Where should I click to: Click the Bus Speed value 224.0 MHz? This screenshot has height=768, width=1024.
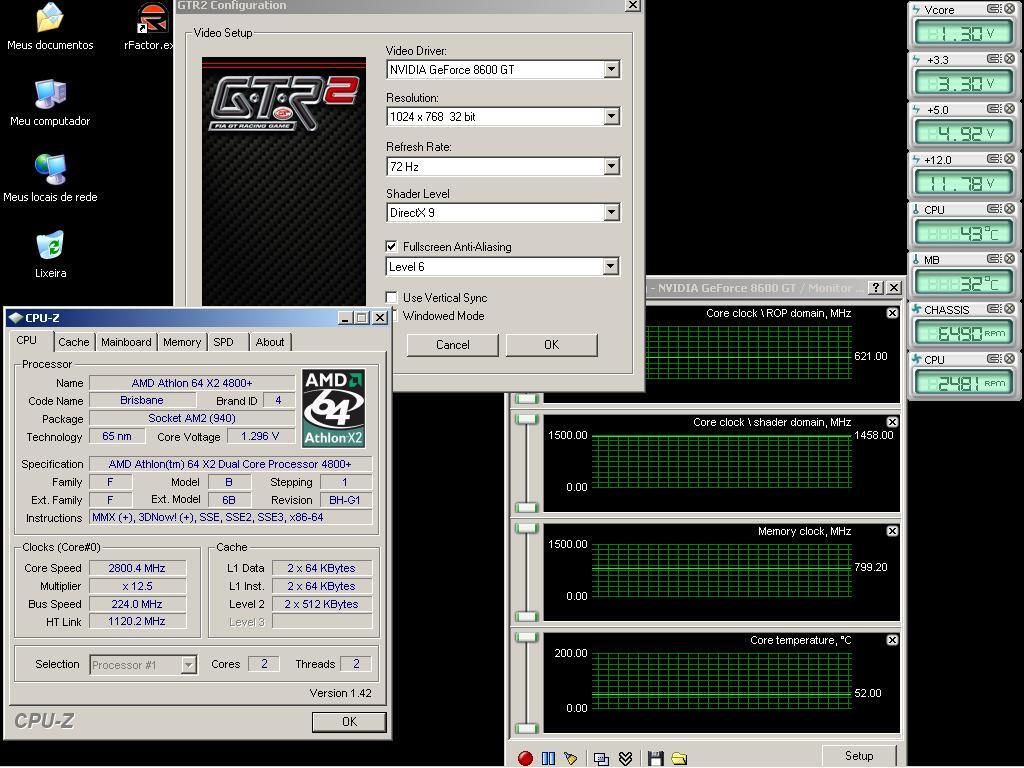point(137,604)
